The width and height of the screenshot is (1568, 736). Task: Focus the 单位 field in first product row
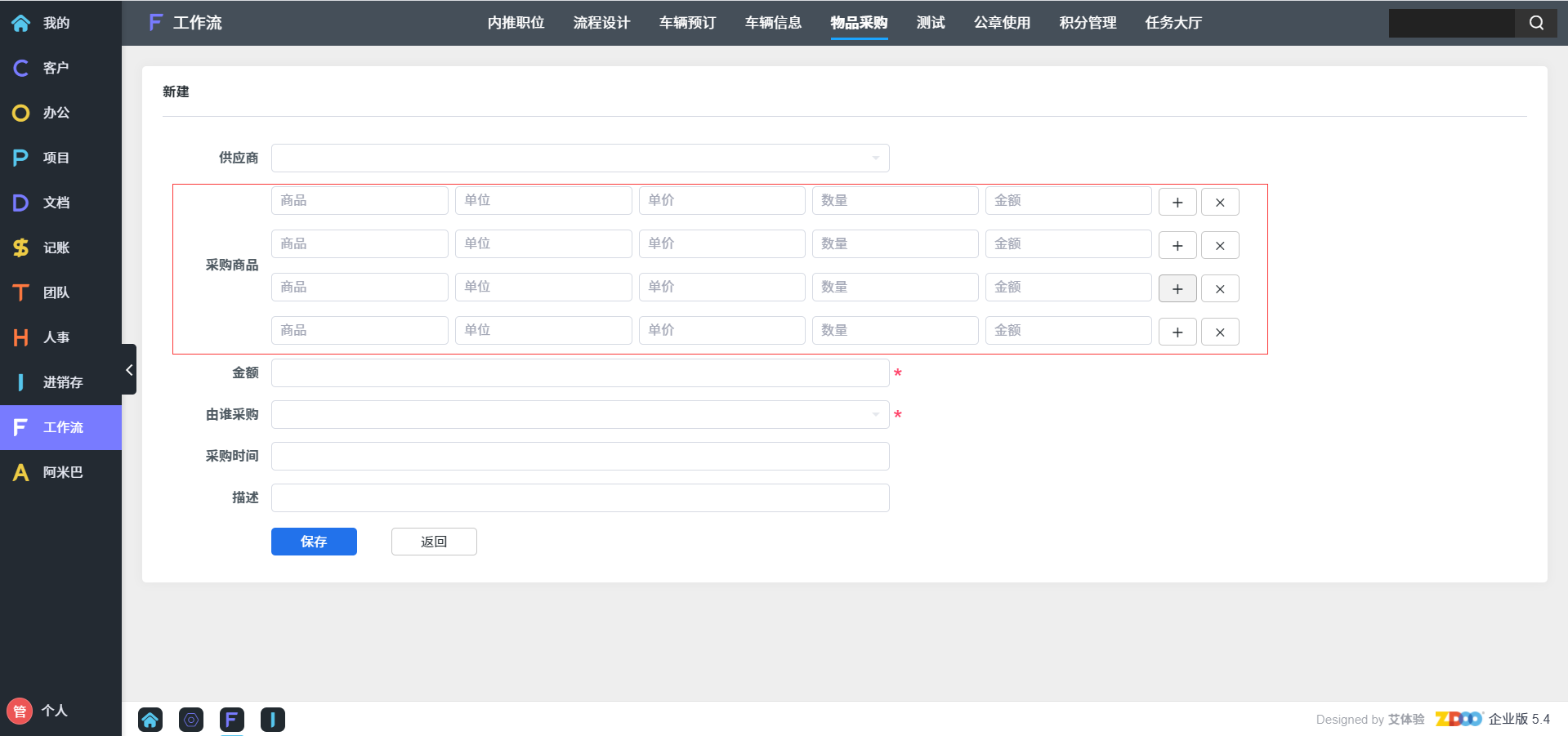tap(543, 200)
